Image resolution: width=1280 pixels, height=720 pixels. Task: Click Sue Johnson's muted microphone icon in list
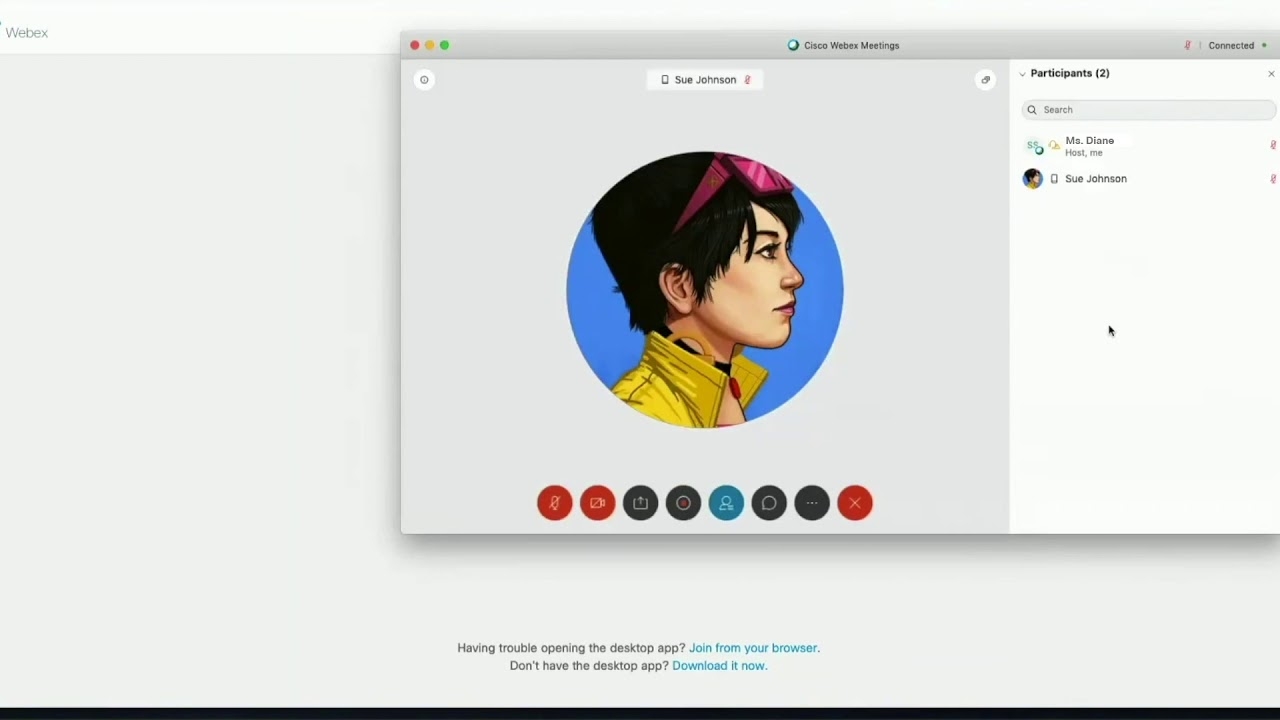[1273, 179]
